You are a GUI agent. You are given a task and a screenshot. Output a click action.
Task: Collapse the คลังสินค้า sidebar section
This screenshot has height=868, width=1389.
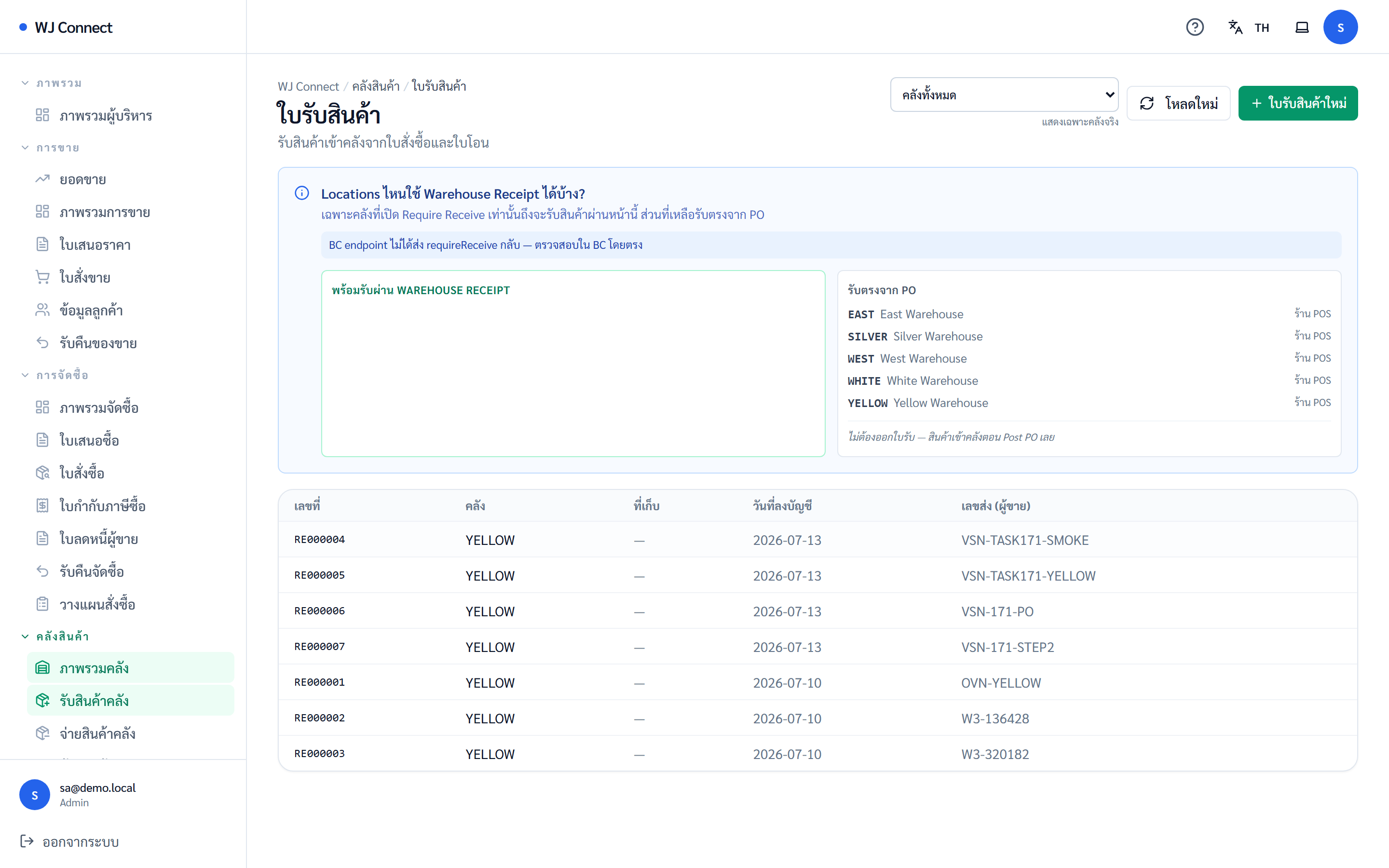click(54, 636)
